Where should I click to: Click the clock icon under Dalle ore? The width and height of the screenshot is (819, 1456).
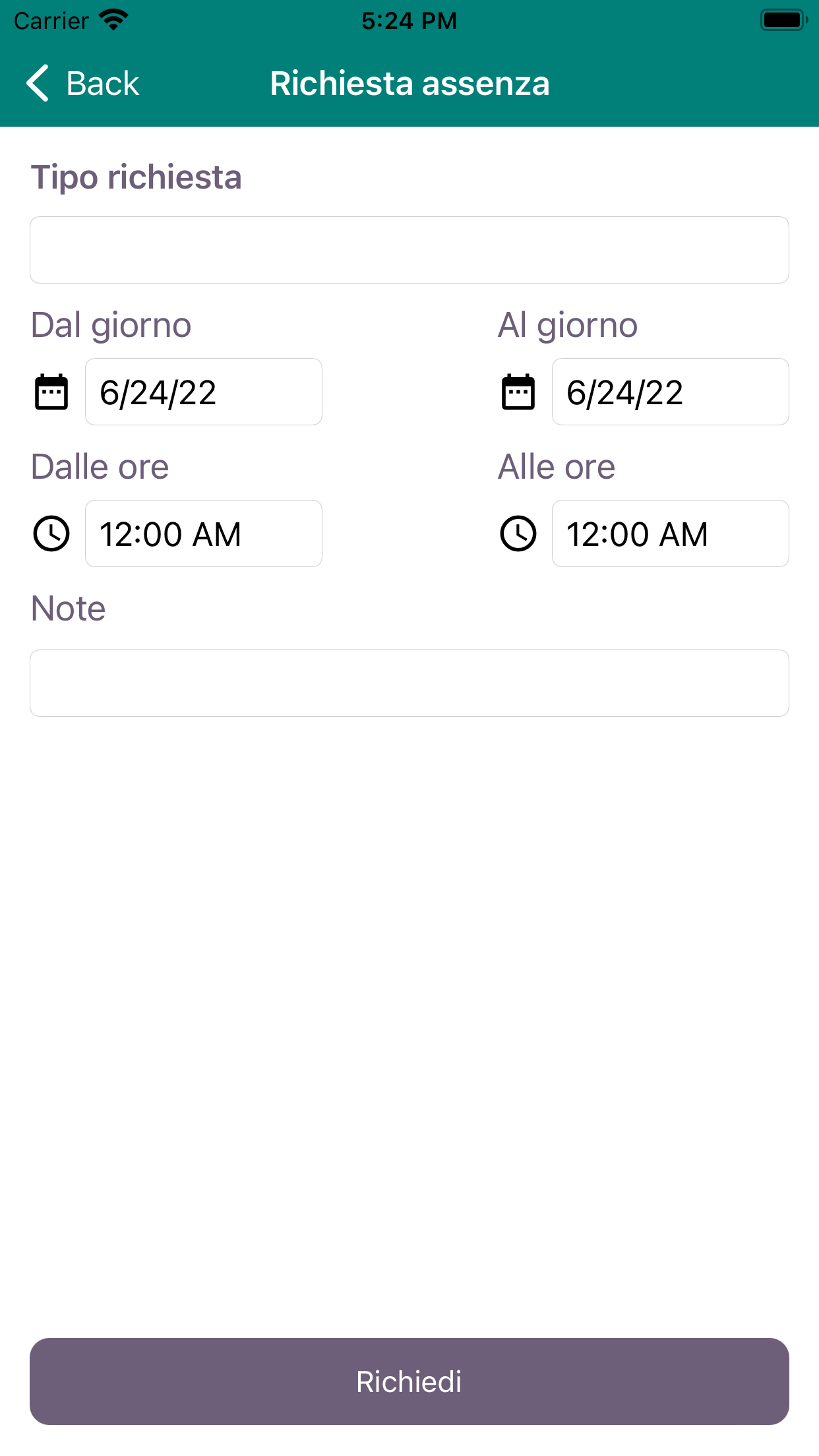coord(51,533)
